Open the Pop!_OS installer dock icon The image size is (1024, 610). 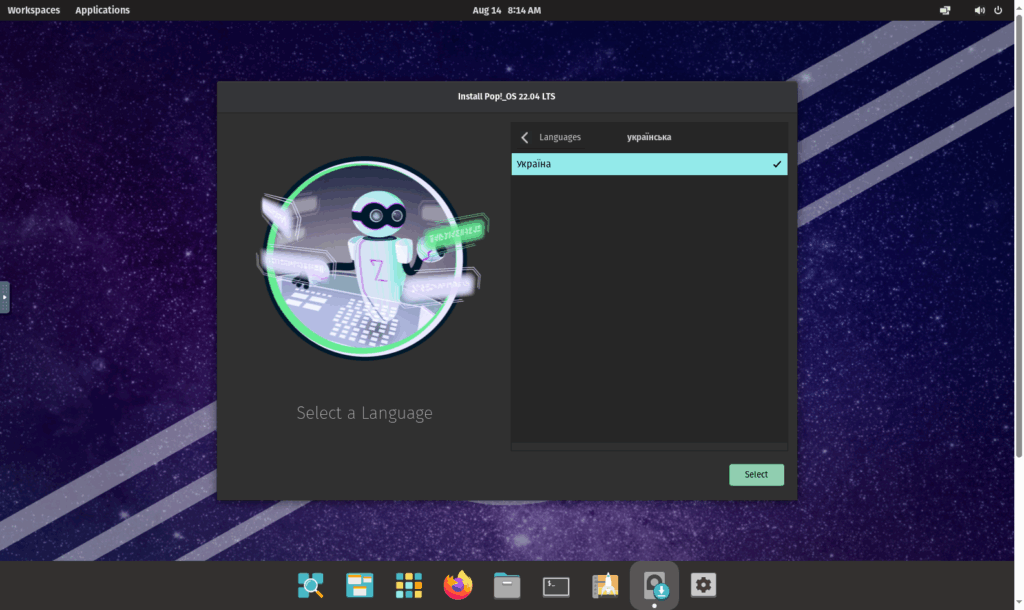[654, 585]
